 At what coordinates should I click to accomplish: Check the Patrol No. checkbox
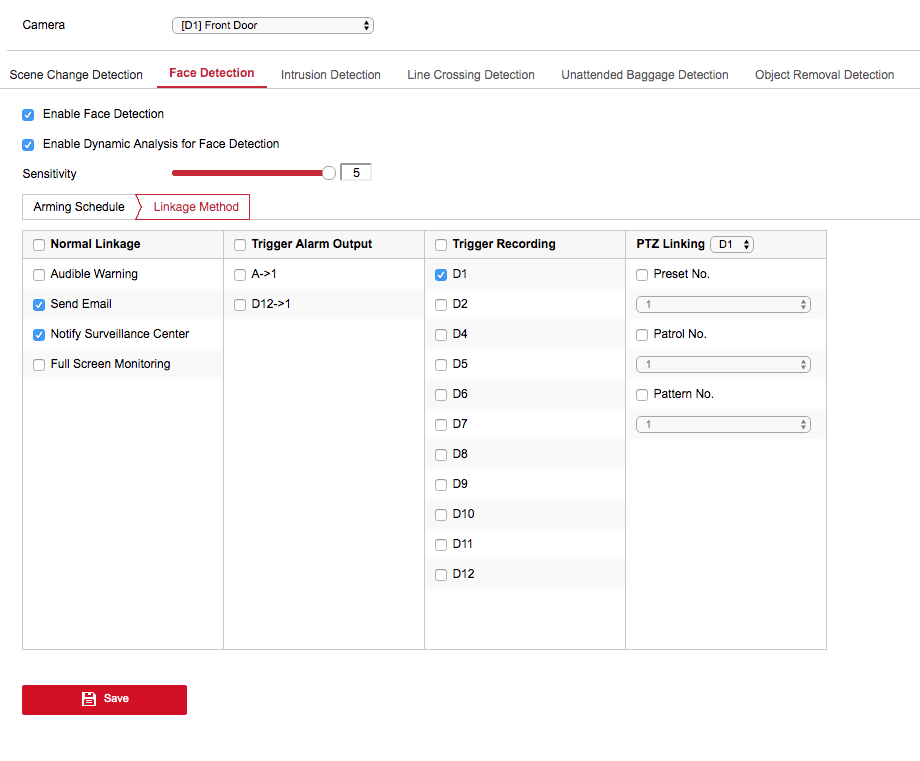point(642,335)
